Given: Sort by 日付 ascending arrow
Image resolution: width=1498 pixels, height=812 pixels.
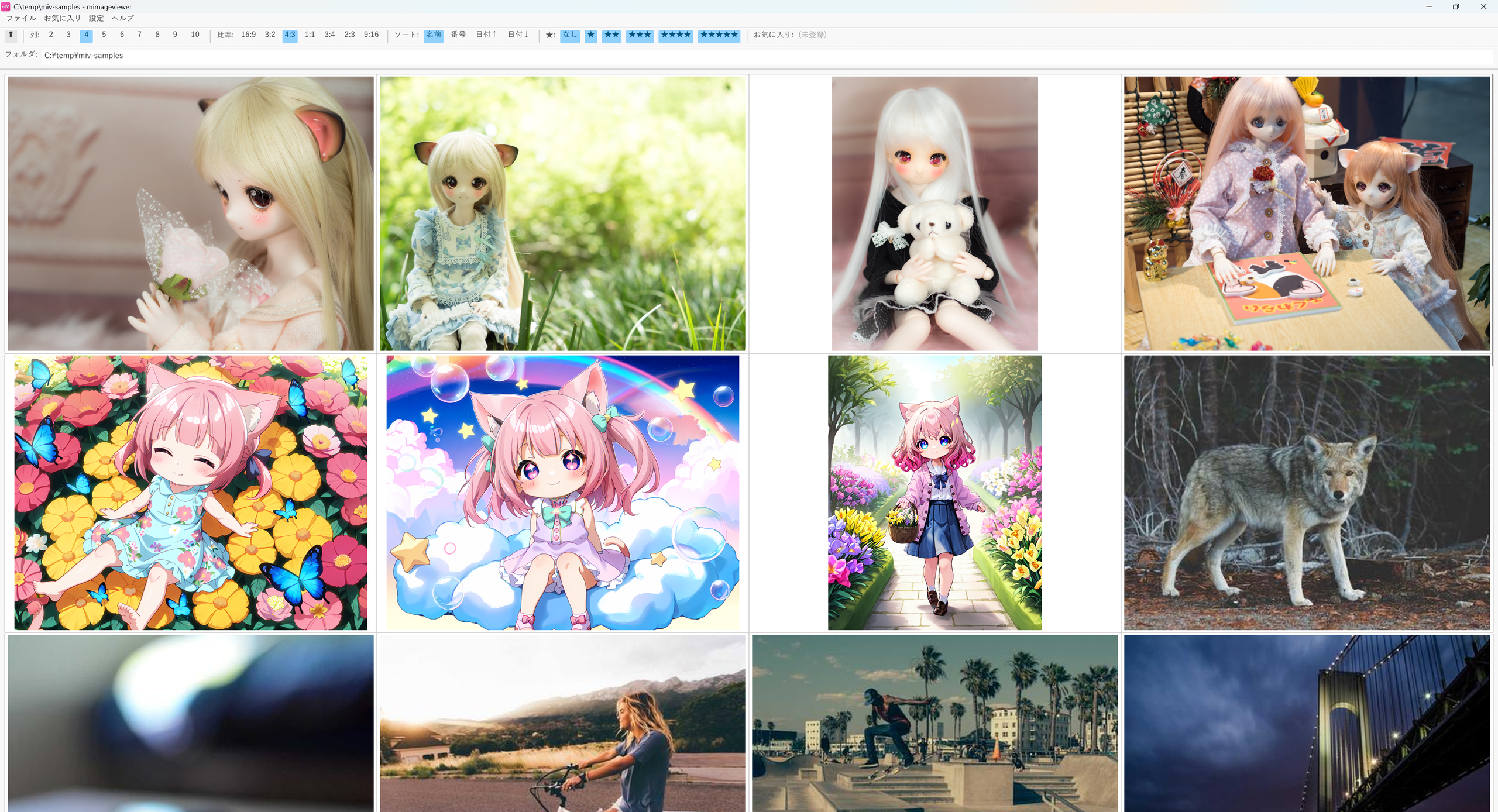Looking at the screenshot, I should 486,35.
